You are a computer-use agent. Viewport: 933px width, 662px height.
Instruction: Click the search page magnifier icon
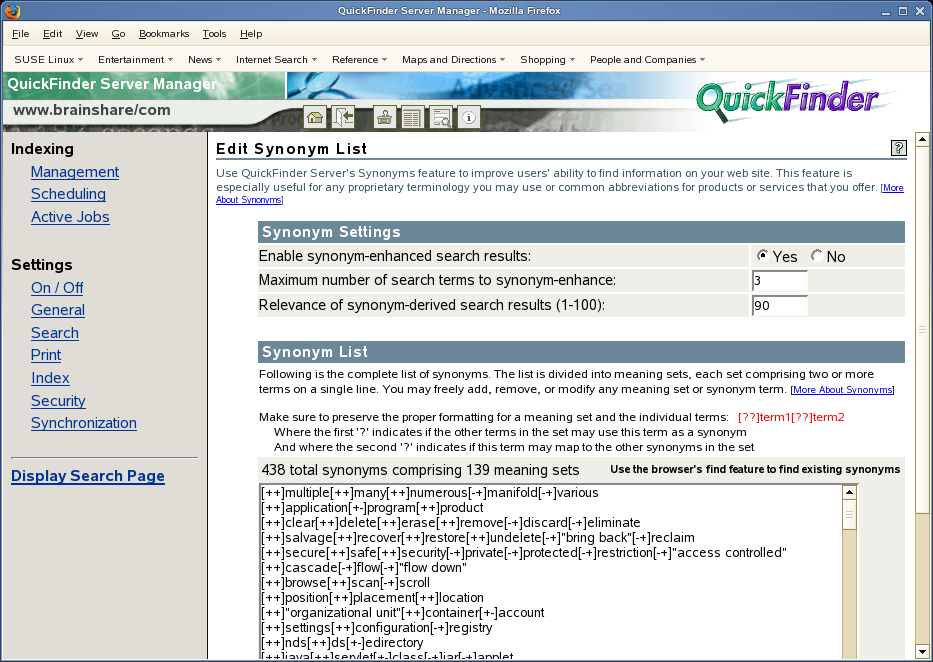click(440, 117)
